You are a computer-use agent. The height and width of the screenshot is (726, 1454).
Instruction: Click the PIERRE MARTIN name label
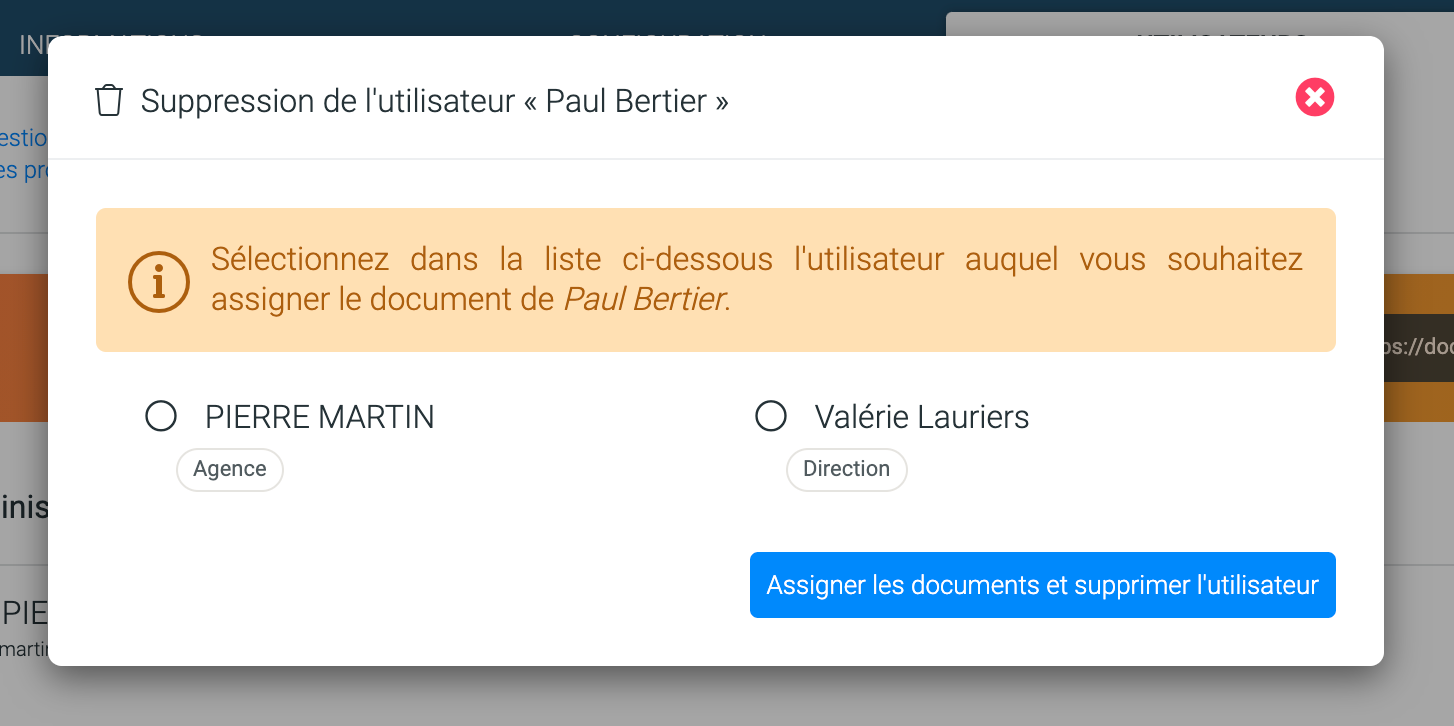(319, 417)
